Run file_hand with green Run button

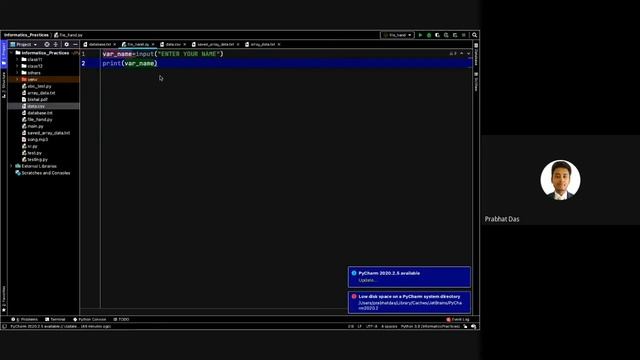[420, 35]
